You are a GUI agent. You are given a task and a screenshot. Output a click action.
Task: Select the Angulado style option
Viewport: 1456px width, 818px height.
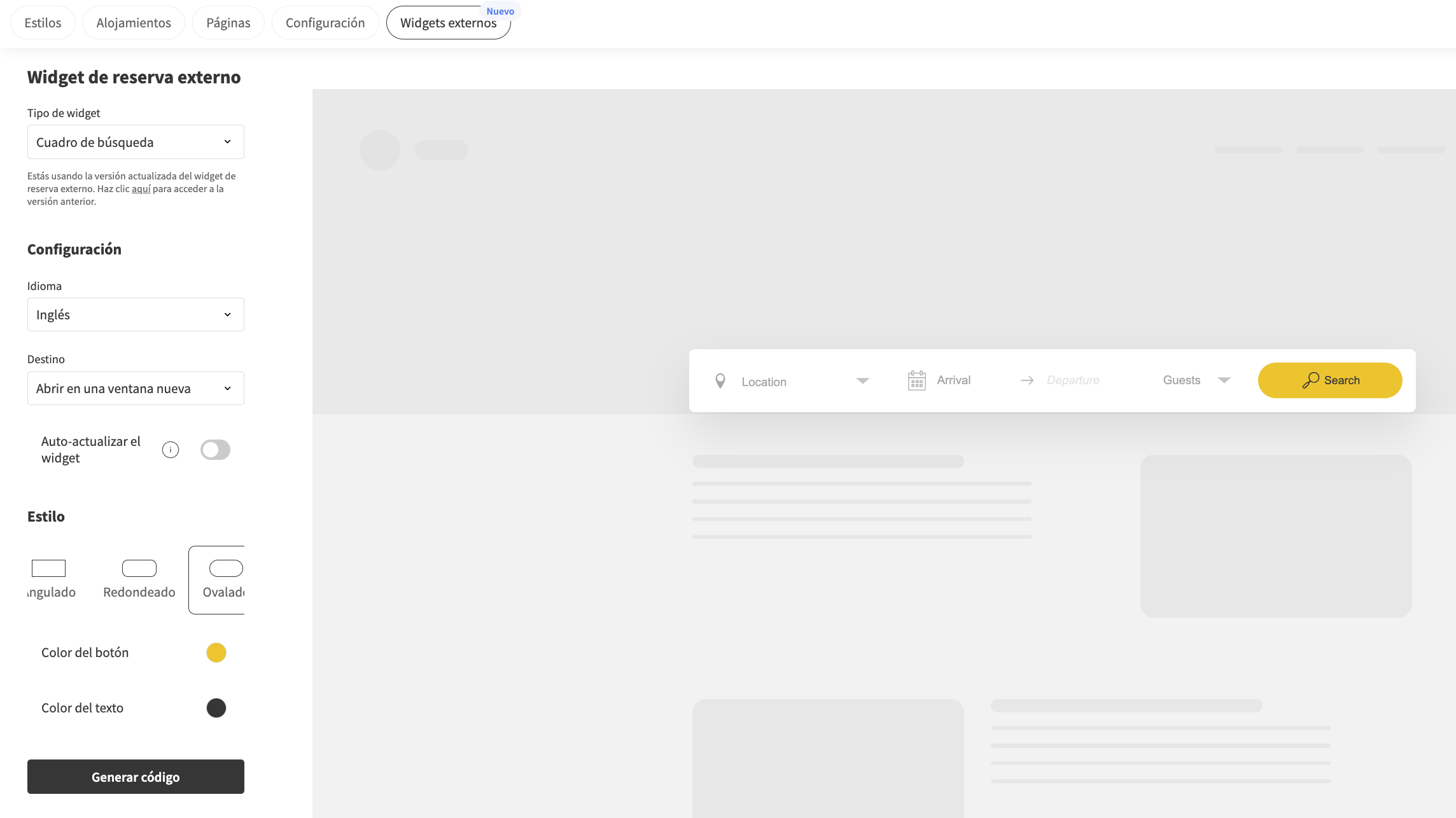coord(52,580)
